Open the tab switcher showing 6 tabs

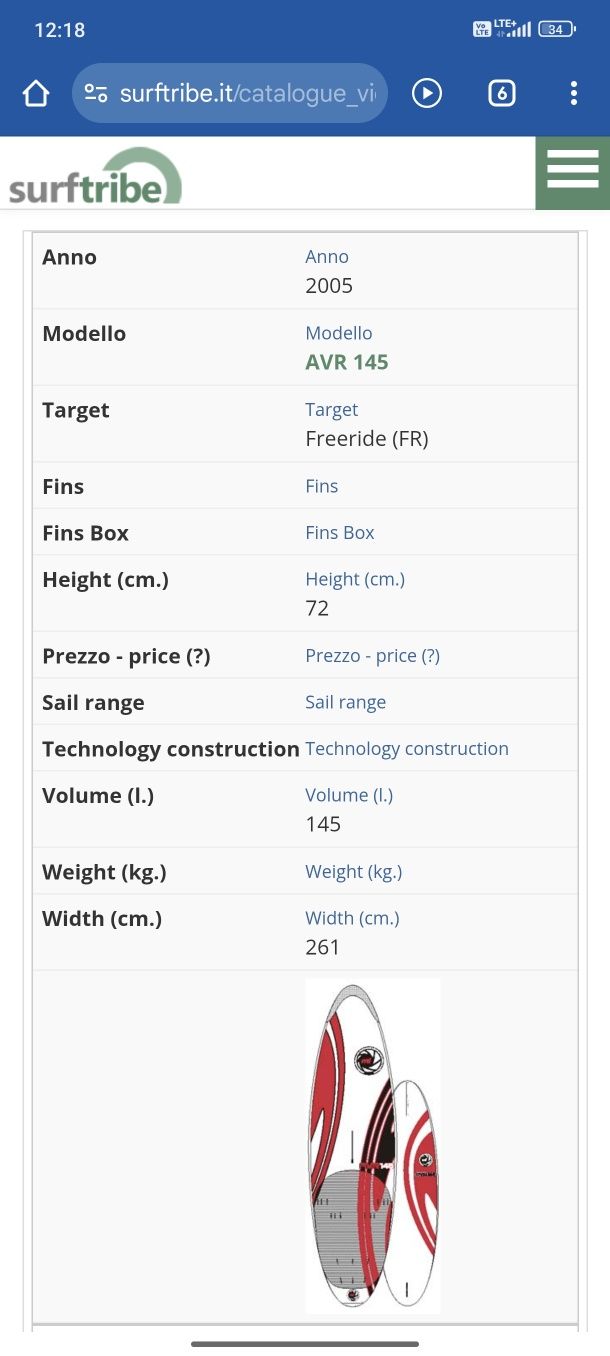(501, 94)
